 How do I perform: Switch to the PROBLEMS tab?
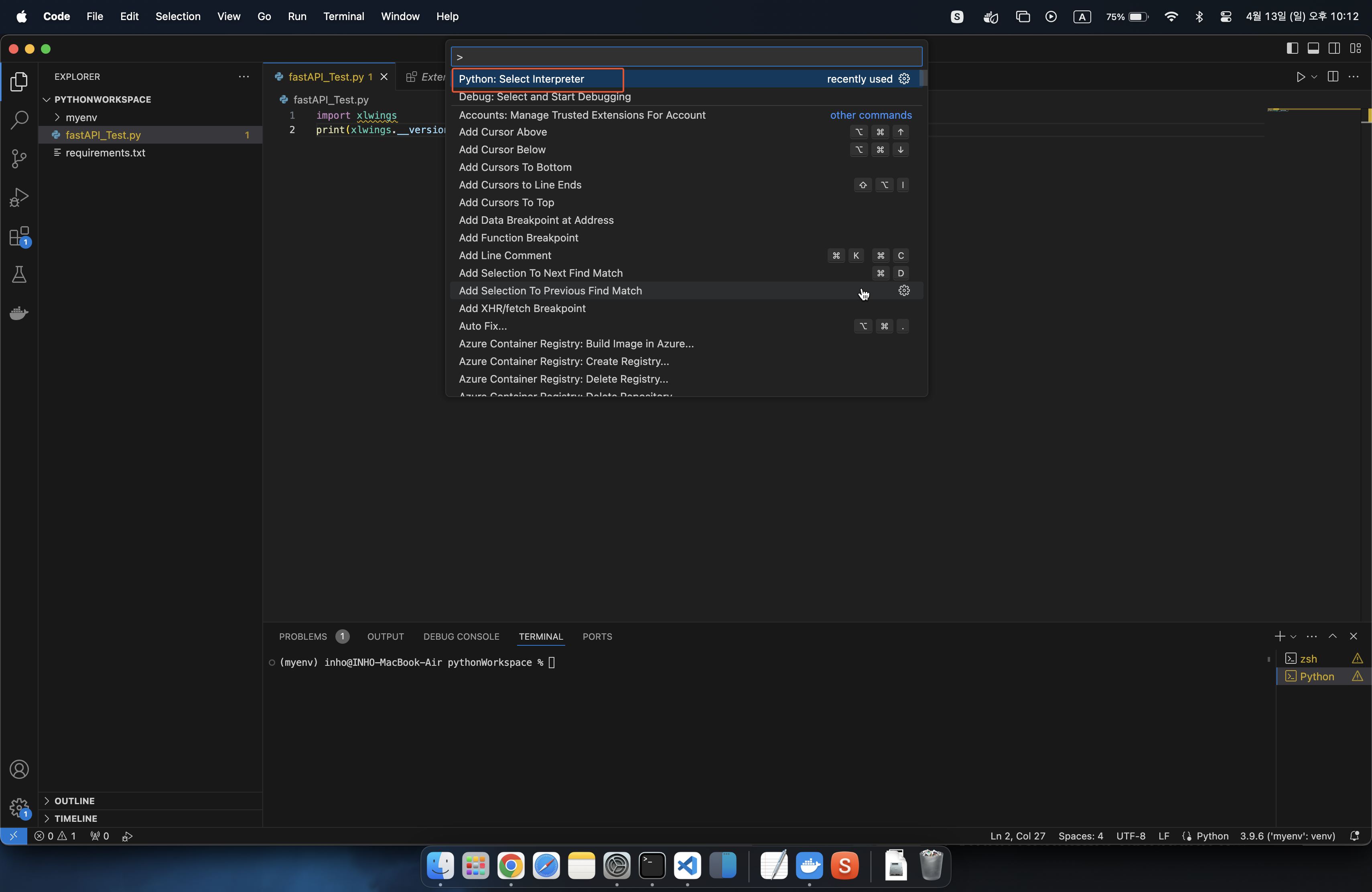click(x=302, y=637)
